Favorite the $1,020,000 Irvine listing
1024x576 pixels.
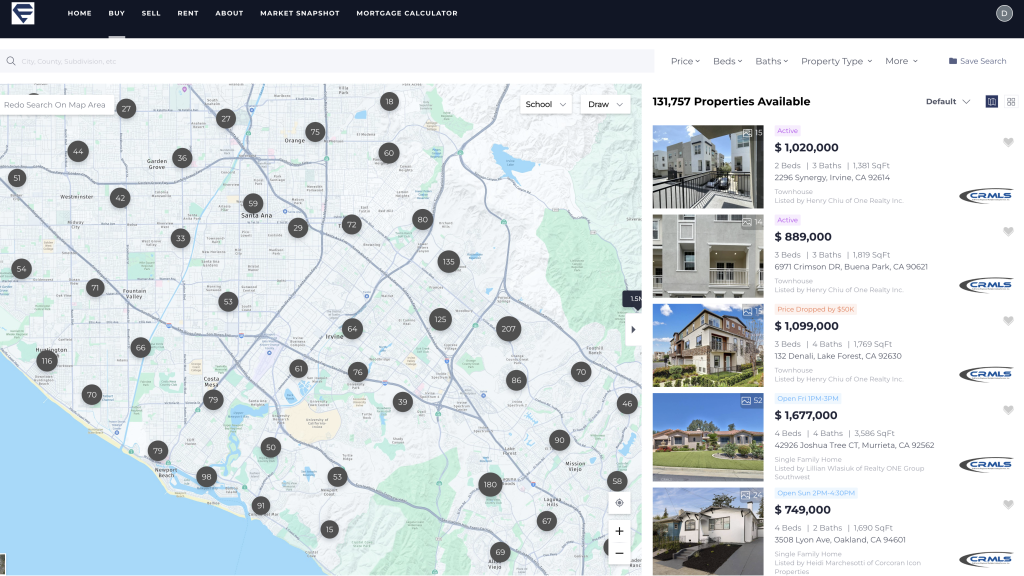[x=1008, y=142]
